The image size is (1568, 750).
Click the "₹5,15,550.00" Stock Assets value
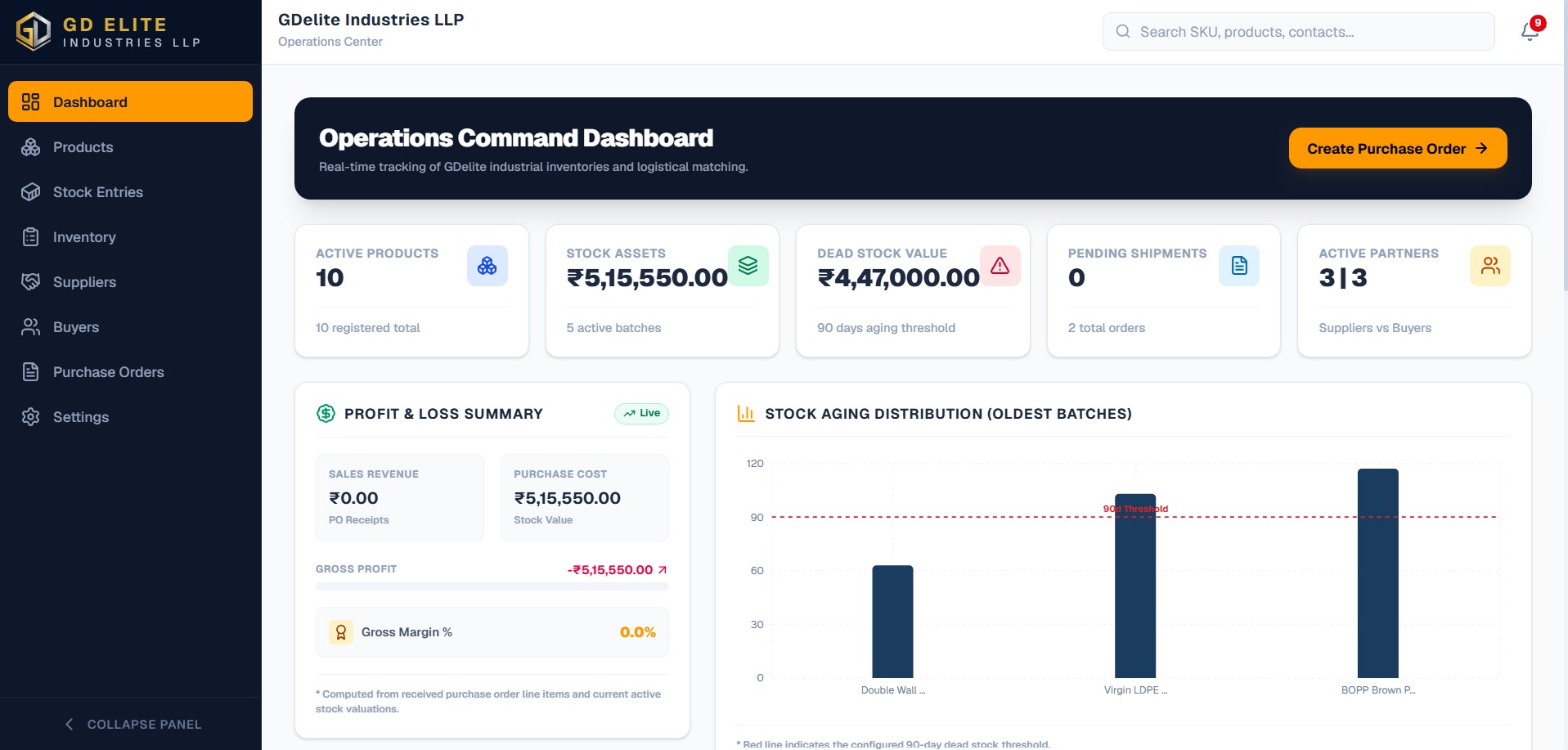click(647, 277)
